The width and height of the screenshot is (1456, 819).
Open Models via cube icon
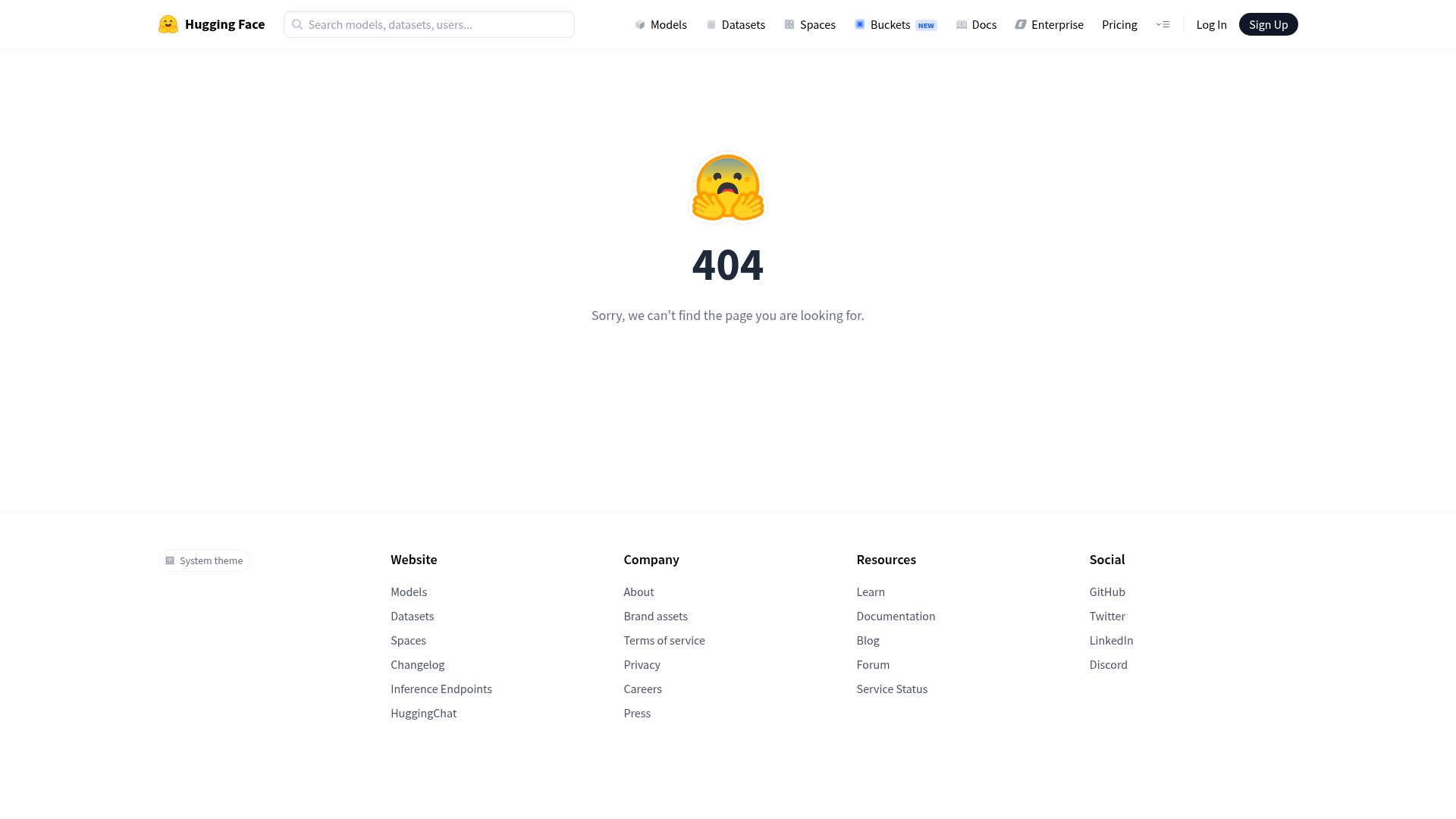[x=640, y=24]
